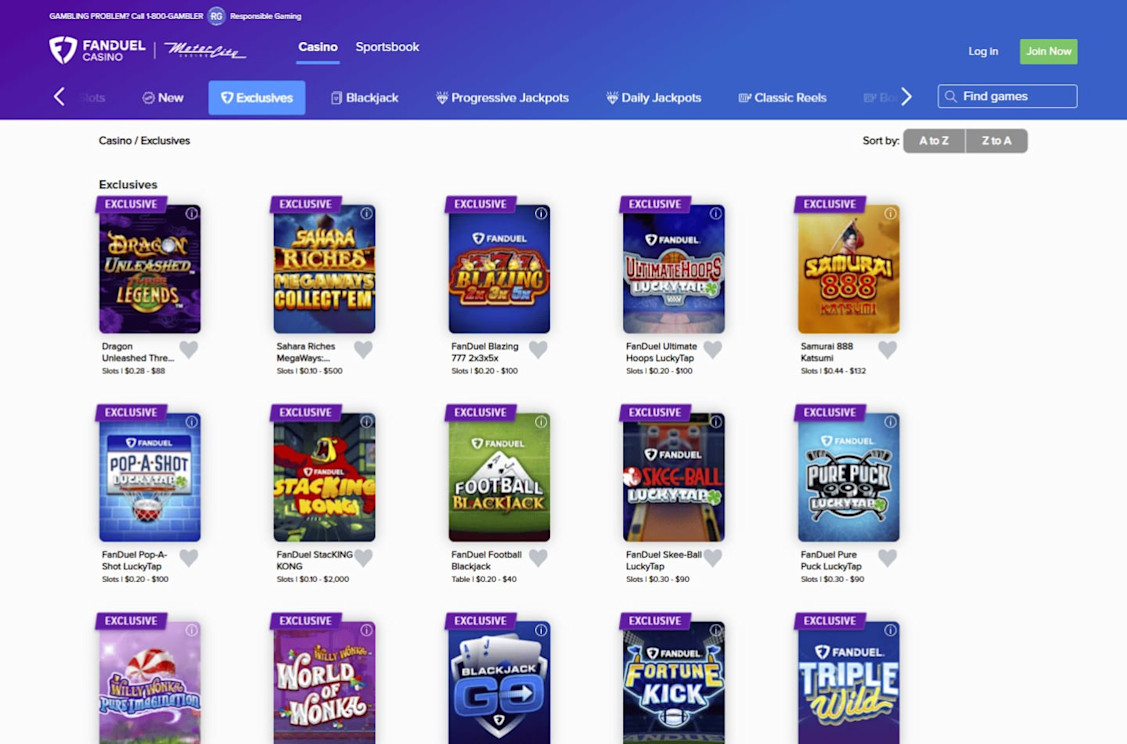Open info for FanDuel Triple Wild
This screenshot has height=744, width=1127.
(890, 630)
